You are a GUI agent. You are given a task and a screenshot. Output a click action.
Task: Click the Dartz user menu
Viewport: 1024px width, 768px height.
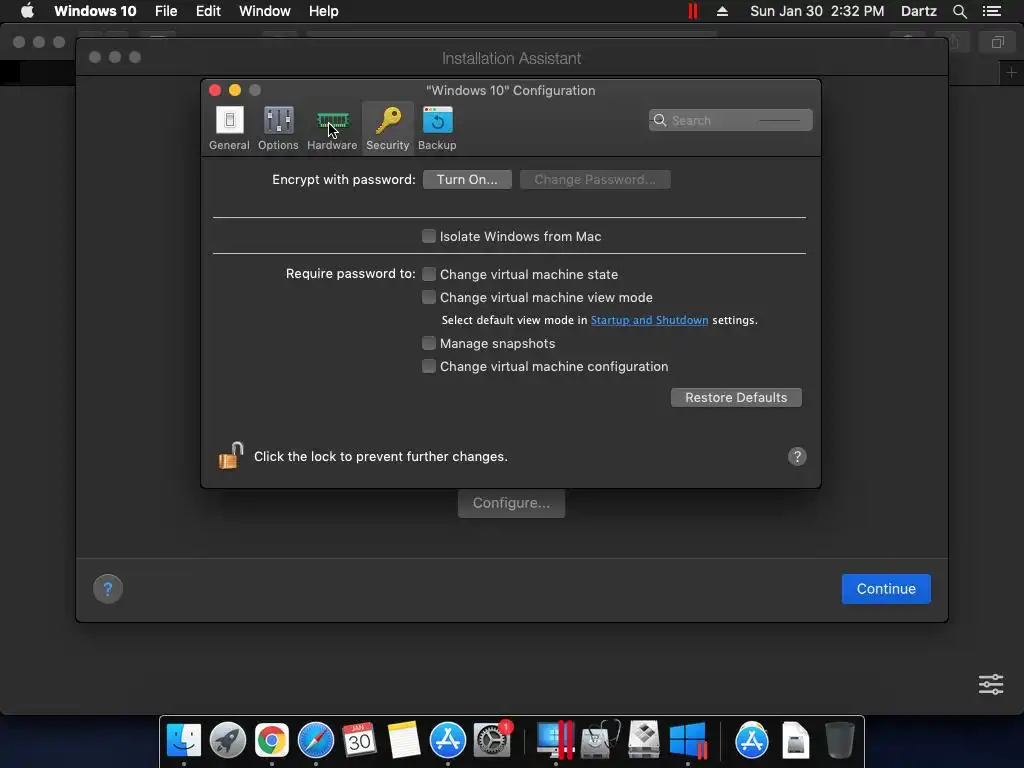coord(918,11)
